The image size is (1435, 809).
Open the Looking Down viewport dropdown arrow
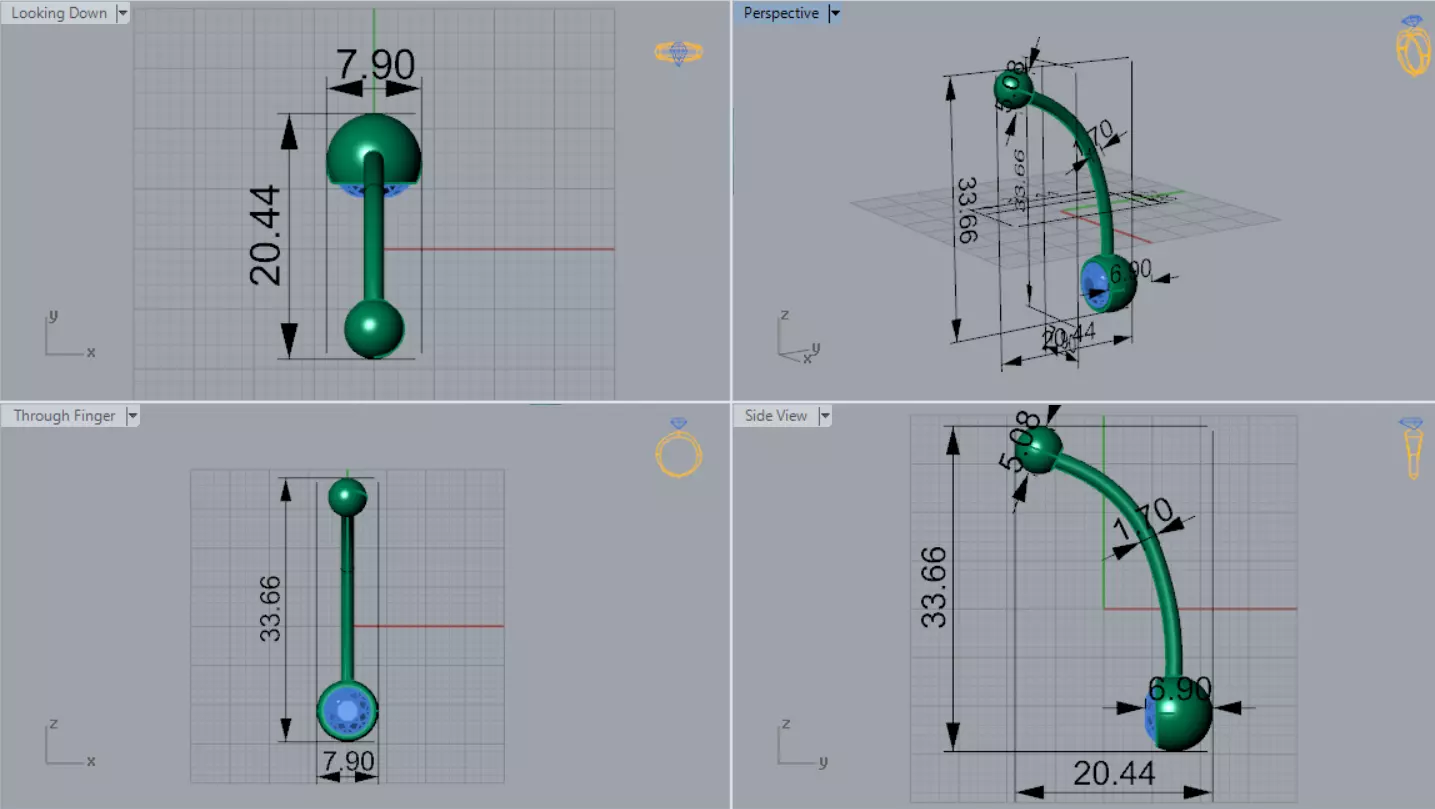pos(123,14)
